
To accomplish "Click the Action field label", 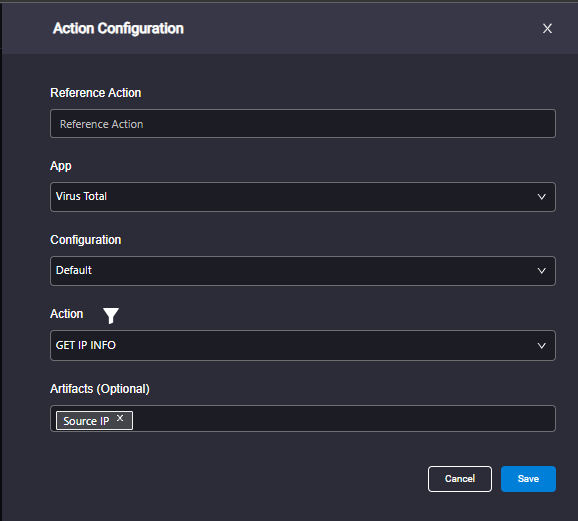I will click(x=66, y=314).
